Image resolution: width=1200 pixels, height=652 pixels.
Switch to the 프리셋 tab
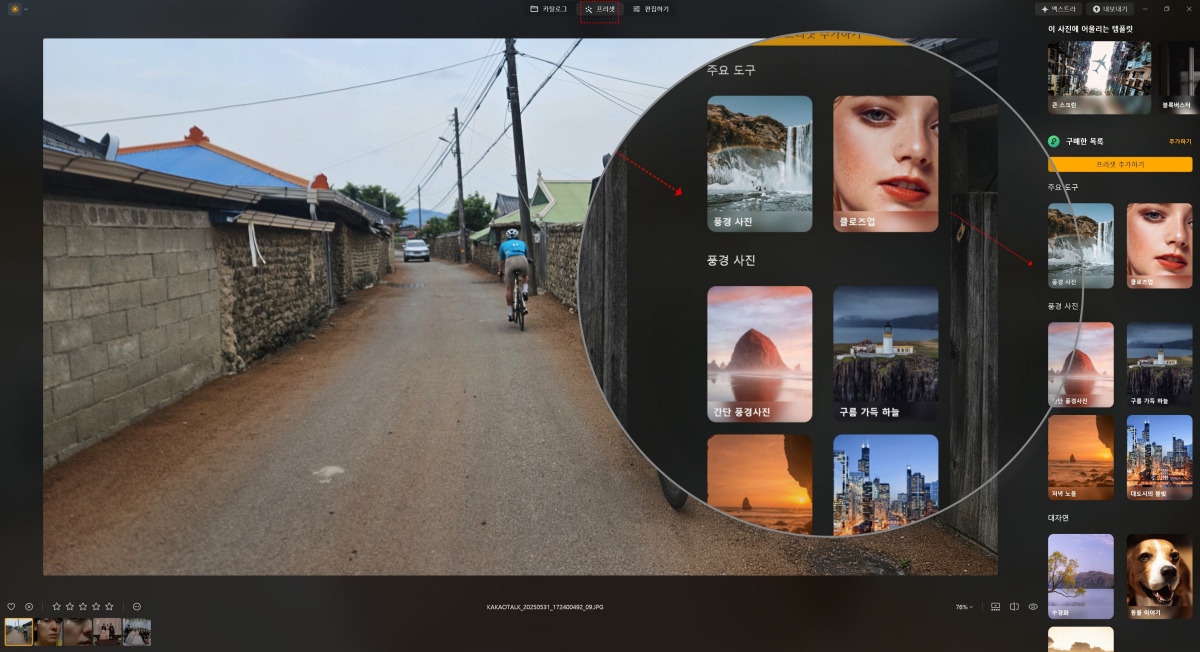pyautogui.click(x=600, y=9)
